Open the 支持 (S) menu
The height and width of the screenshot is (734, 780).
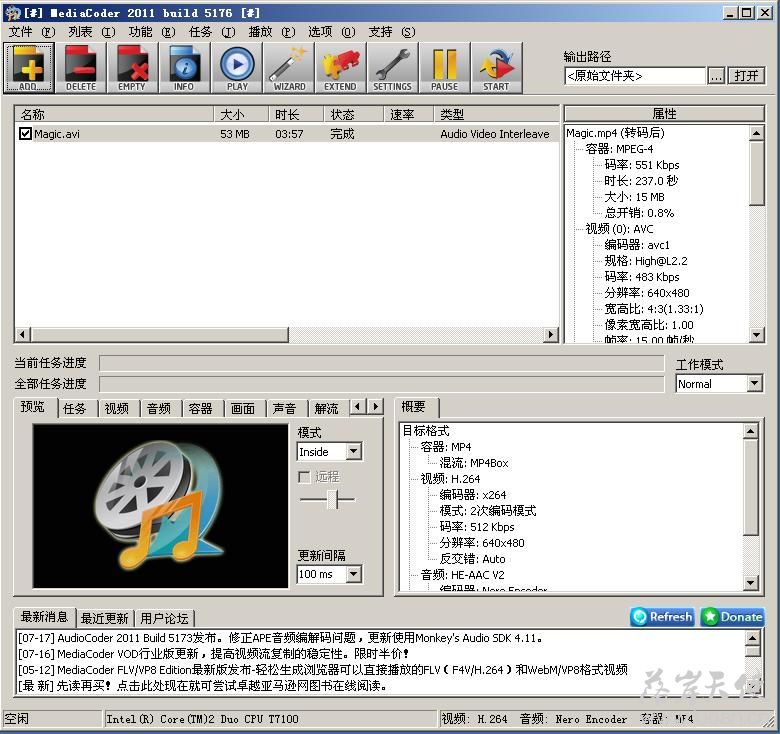391,32
